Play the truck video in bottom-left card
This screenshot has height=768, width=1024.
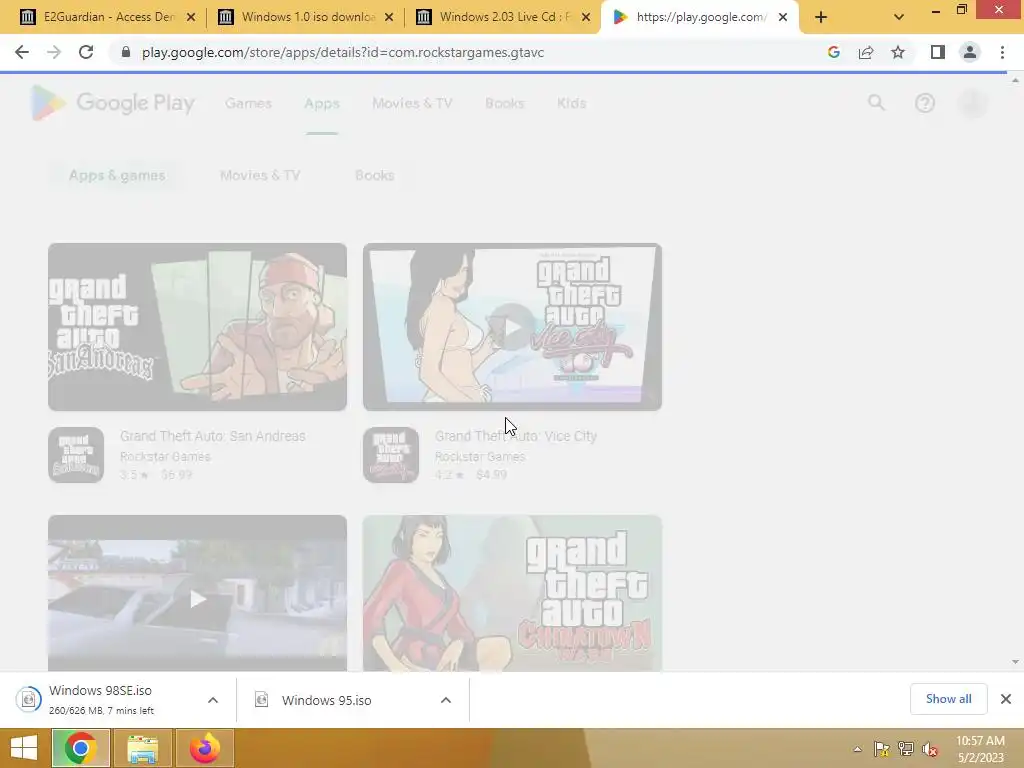click(x=197, y=598)
